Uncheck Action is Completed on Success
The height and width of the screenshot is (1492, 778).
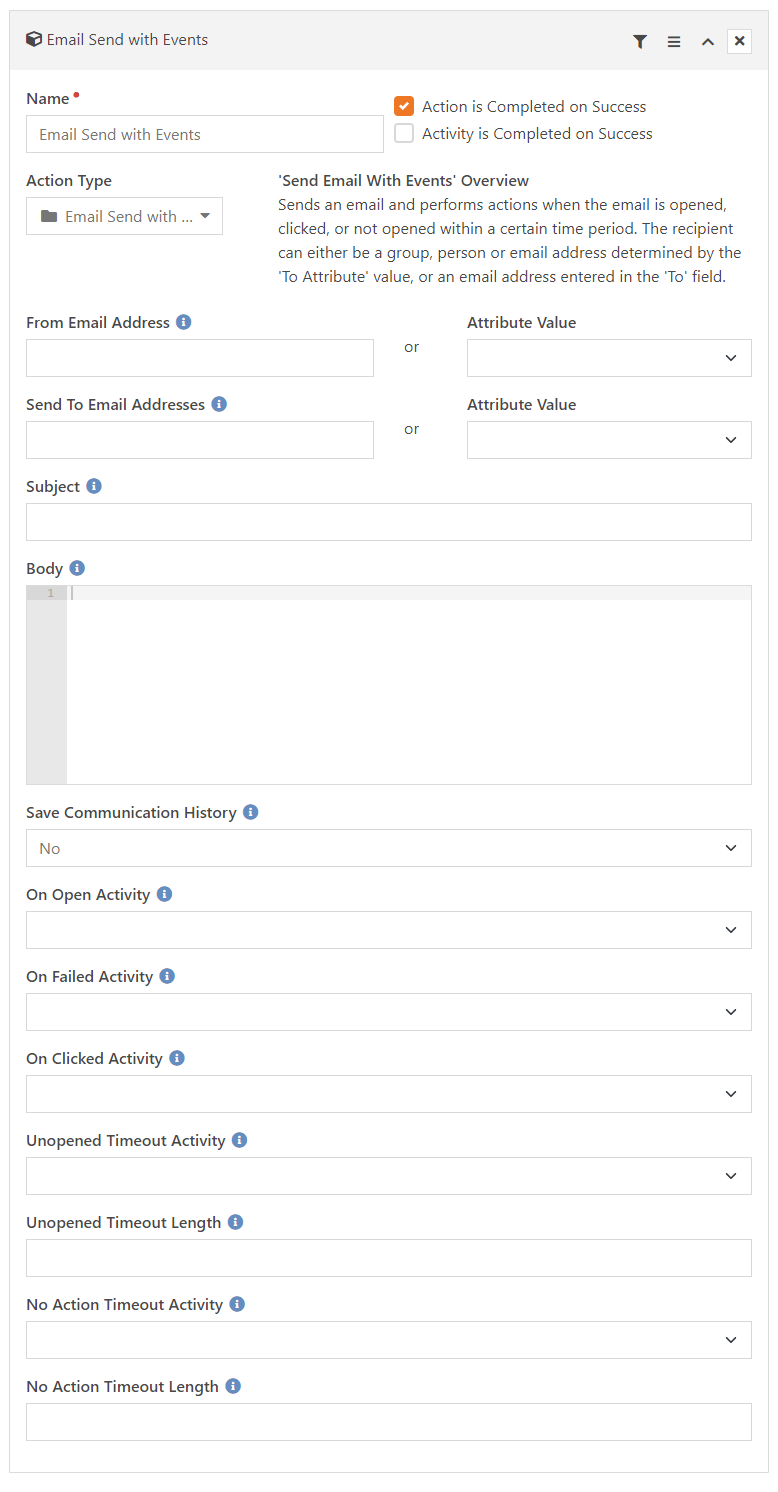[x=404, y=106]
